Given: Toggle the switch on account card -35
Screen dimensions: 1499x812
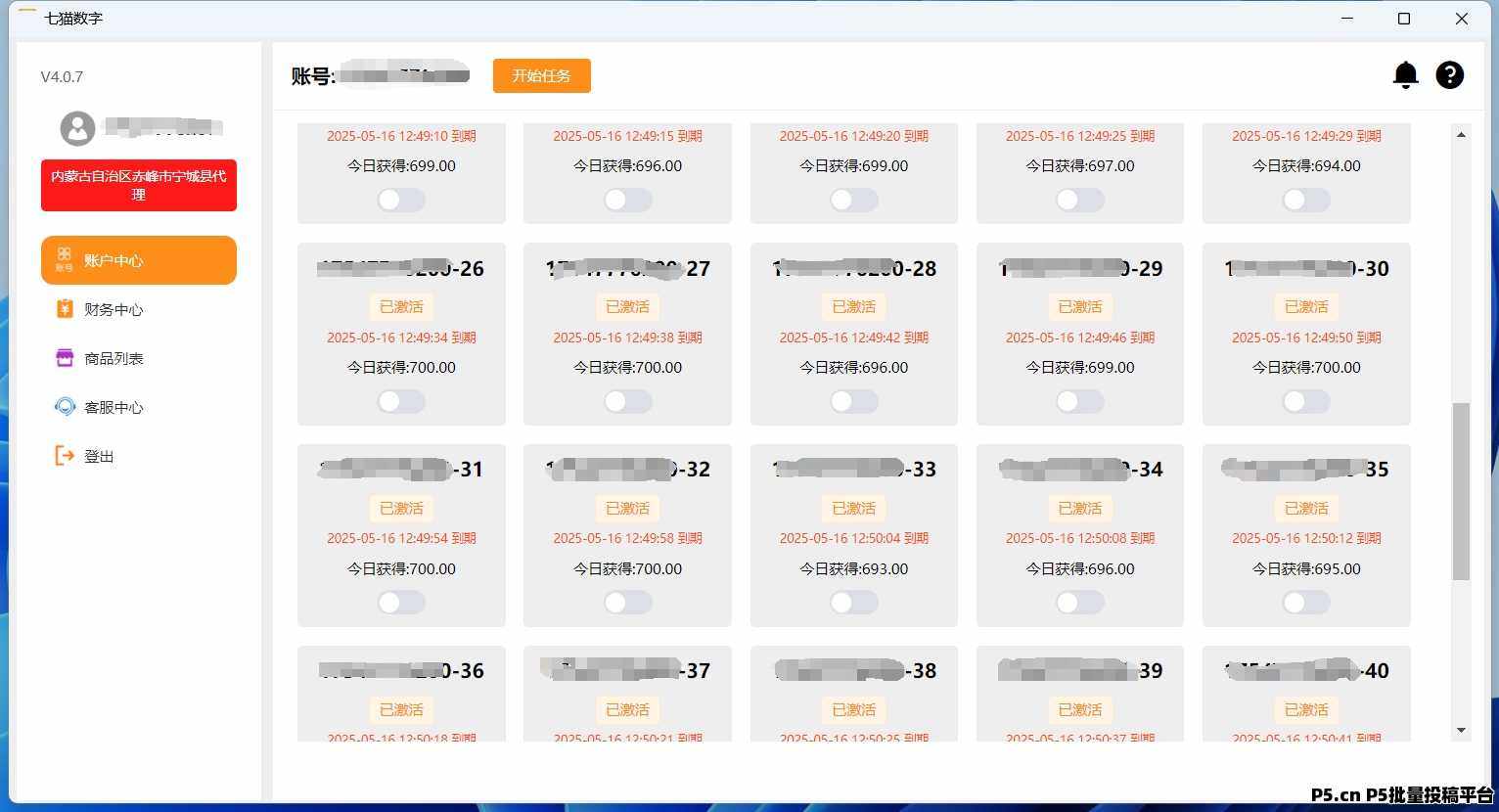Looking at the screenshot, I should tap(1305, 603).
